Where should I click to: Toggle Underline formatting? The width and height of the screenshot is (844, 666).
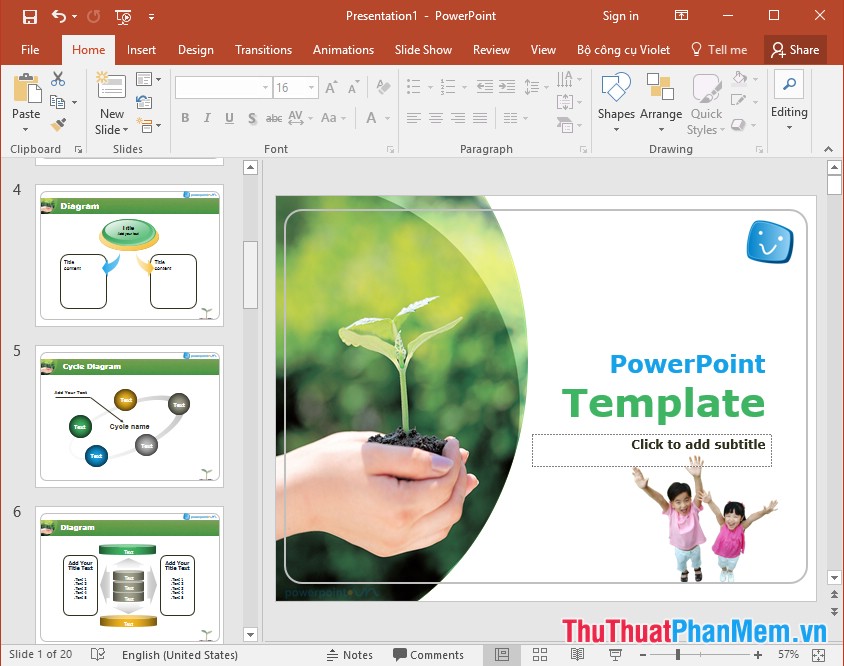[229, 117]
